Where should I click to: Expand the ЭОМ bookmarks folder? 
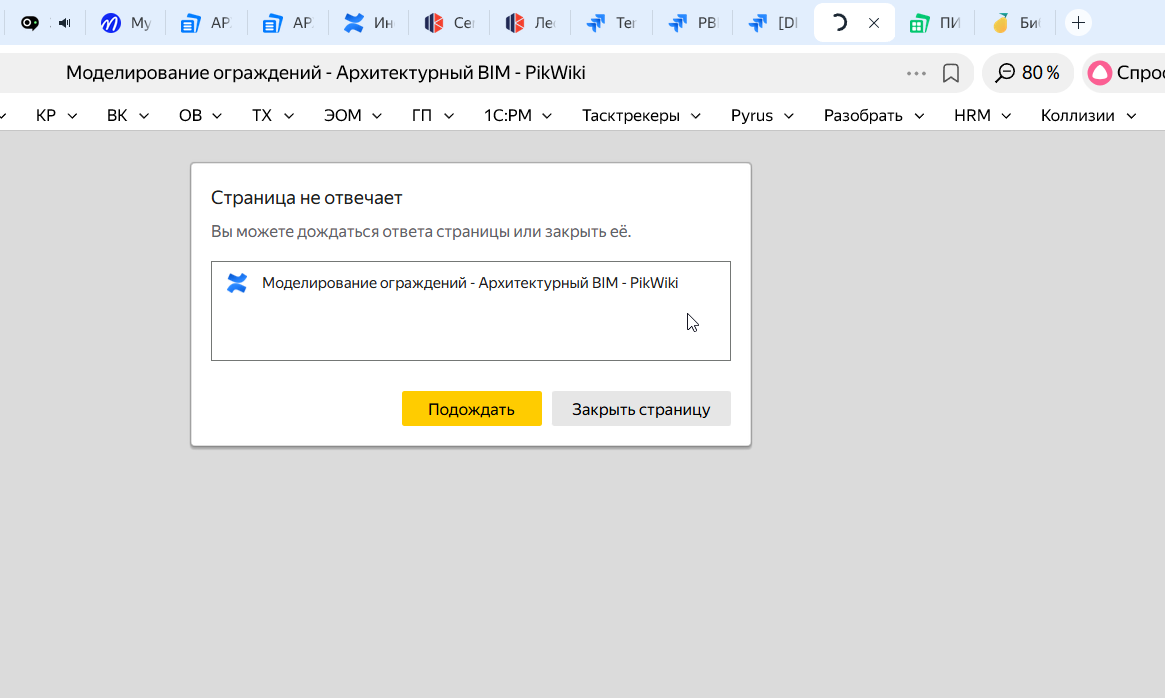point(353,115)
